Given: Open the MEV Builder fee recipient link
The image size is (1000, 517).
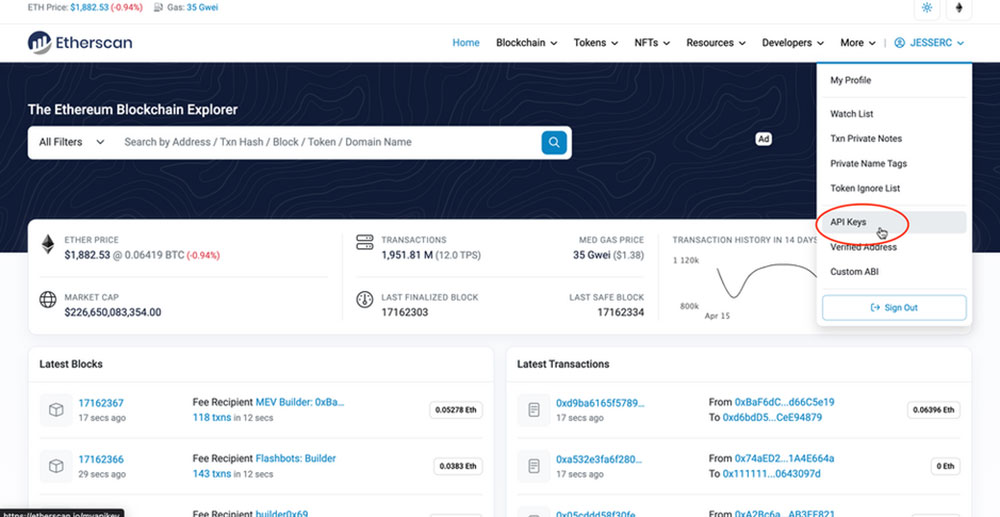Looking at the screenshot, I should point(300,402).
